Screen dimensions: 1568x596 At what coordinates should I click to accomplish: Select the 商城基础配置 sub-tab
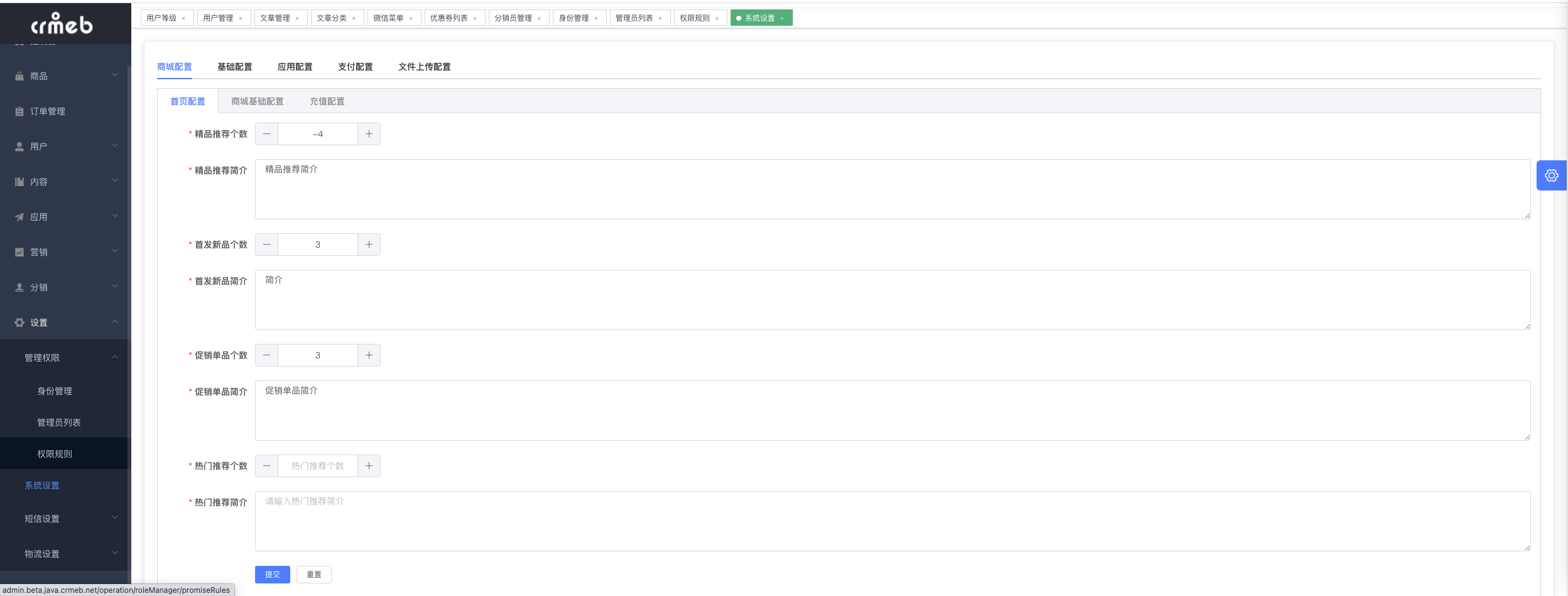coord(258,101)
